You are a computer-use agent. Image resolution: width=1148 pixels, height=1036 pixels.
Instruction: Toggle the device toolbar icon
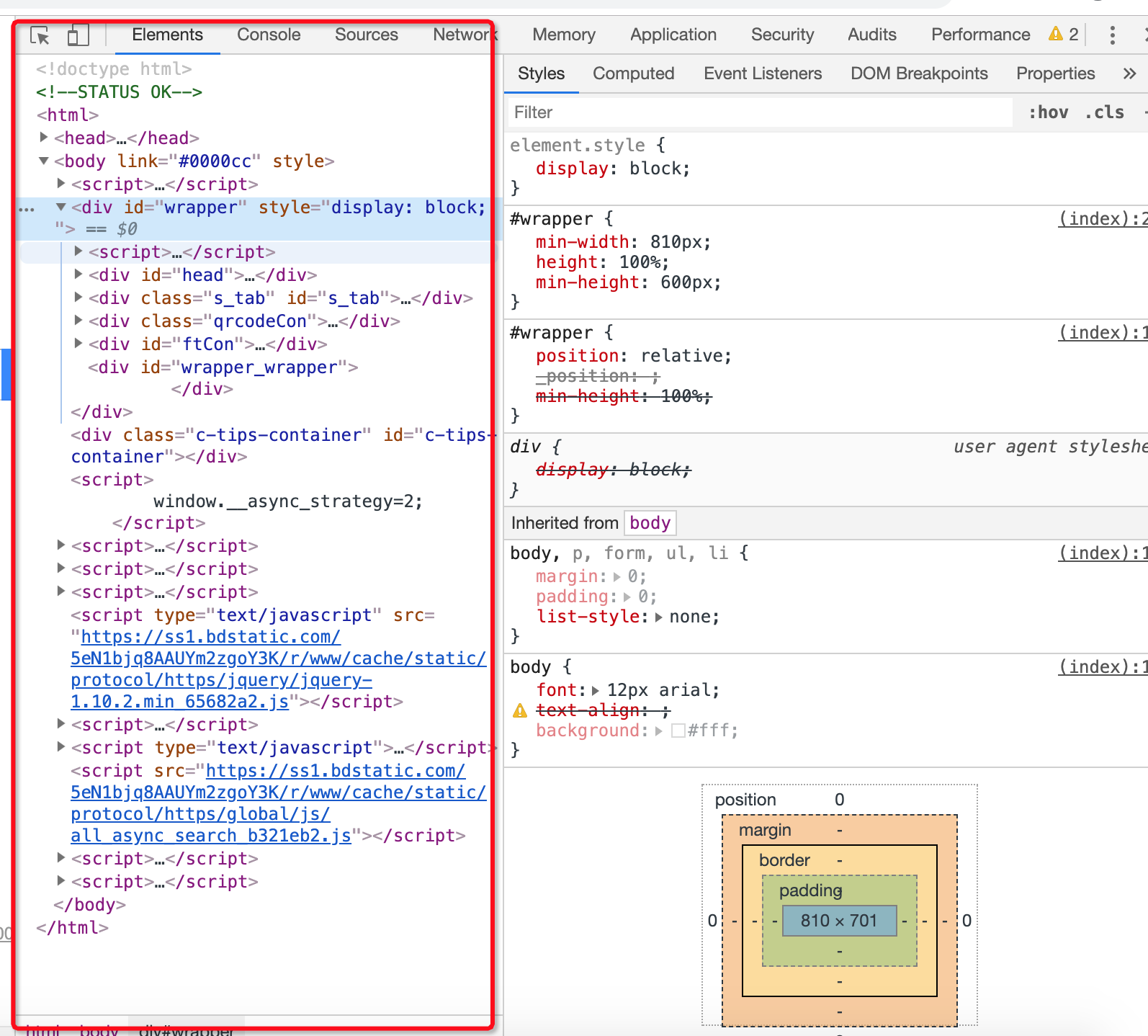coord(78,35)
